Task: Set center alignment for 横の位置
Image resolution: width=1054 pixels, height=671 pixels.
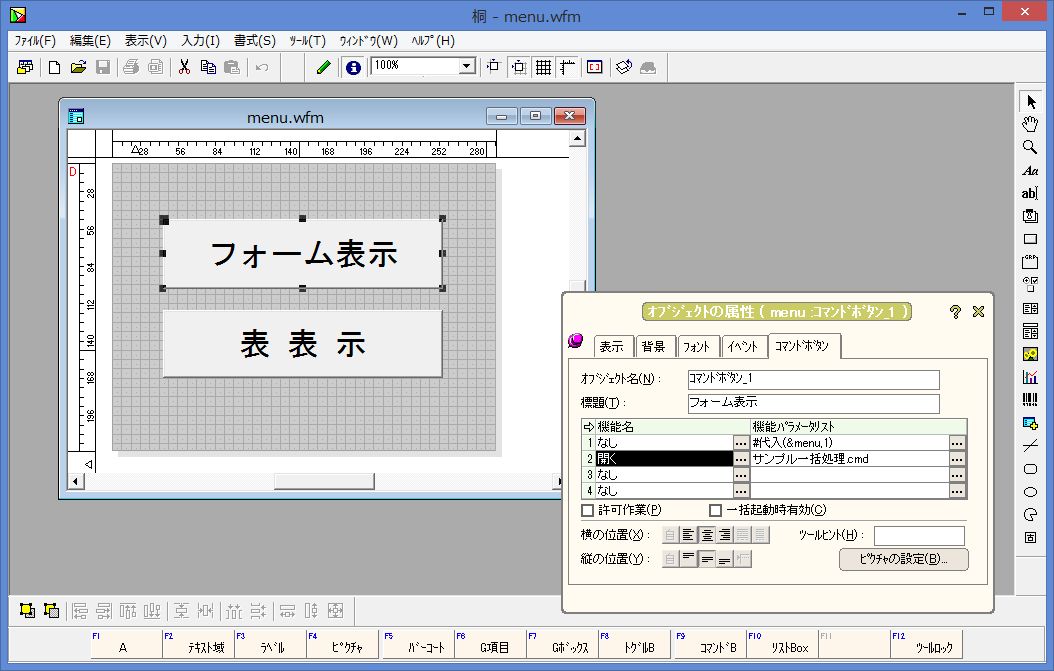Action: click(x=706, y=535)
